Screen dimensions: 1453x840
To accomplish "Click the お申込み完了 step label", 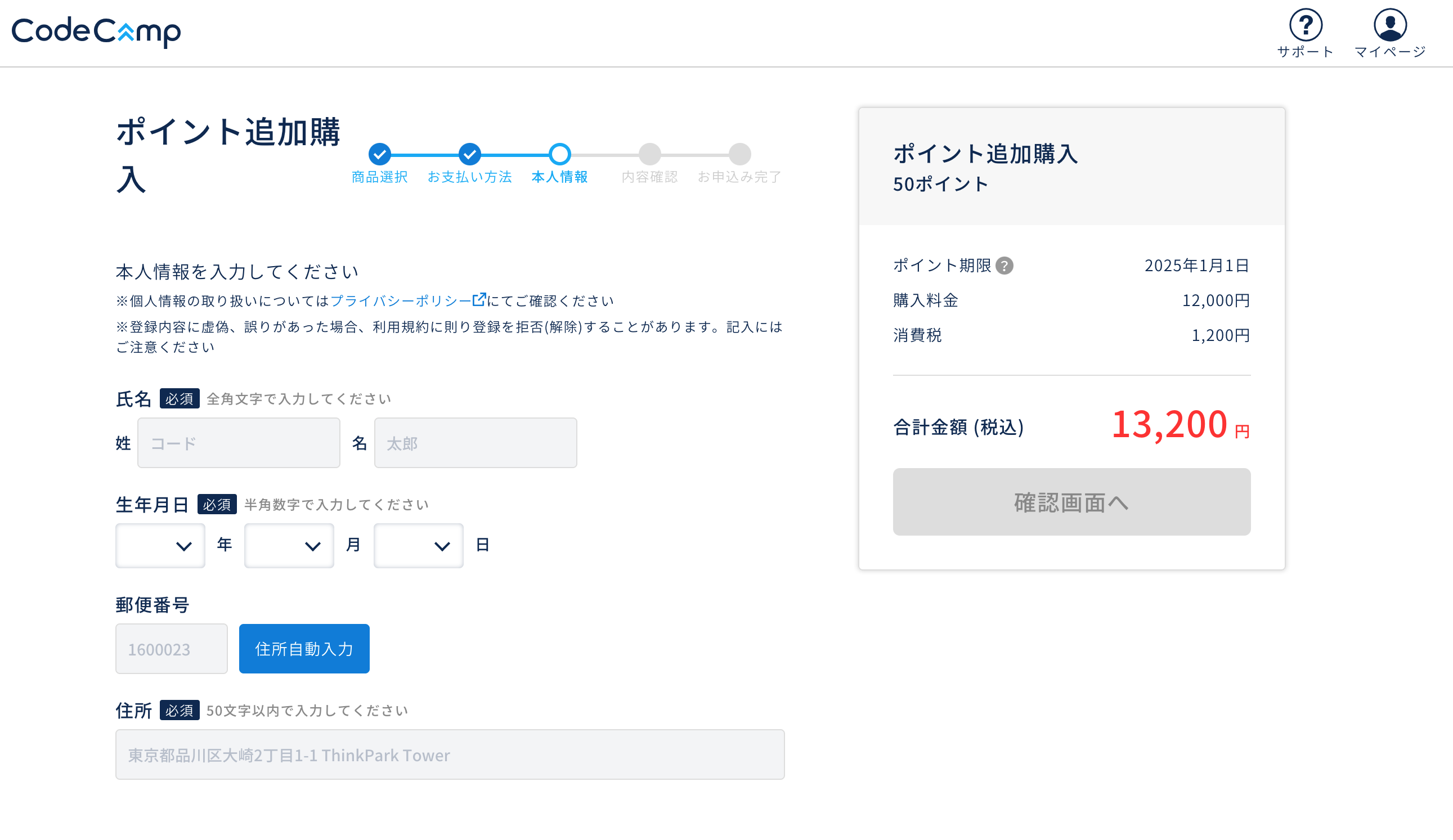I will (x=739, y=177).
